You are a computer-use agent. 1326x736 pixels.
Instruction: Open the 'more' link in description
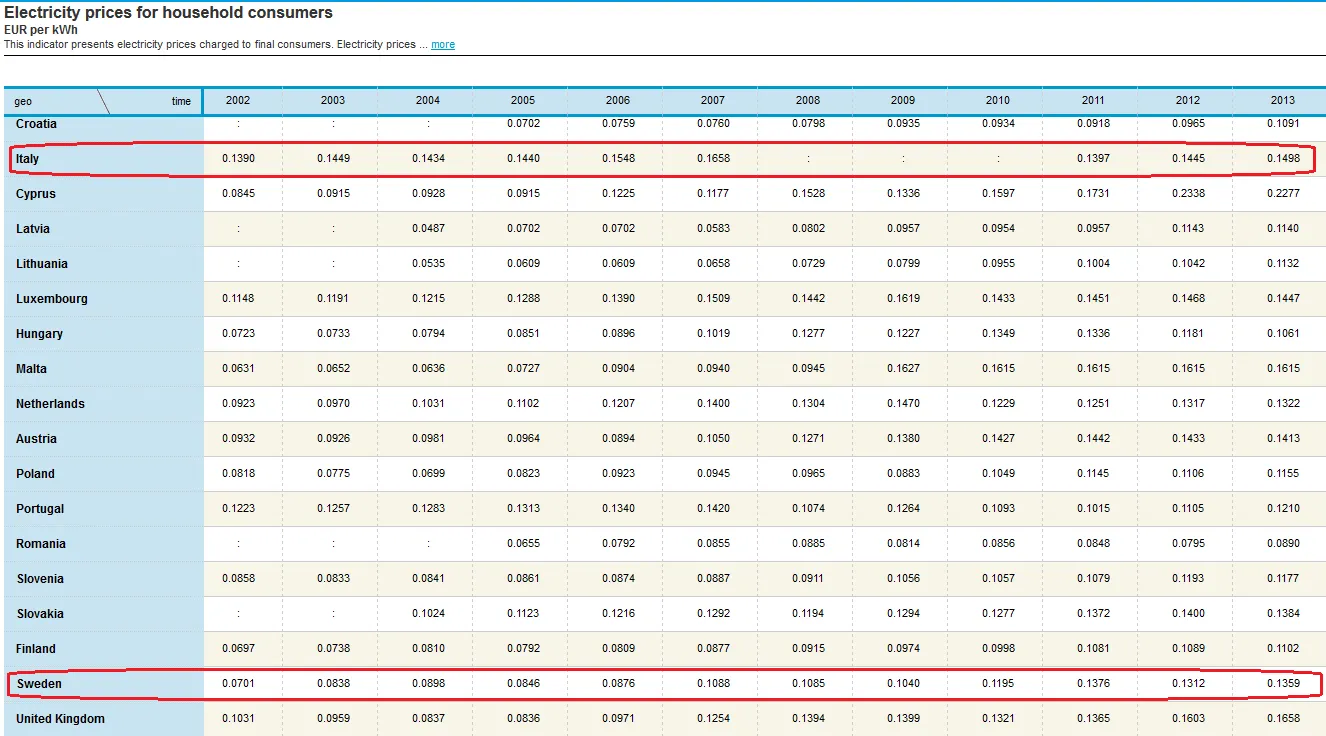443,45
